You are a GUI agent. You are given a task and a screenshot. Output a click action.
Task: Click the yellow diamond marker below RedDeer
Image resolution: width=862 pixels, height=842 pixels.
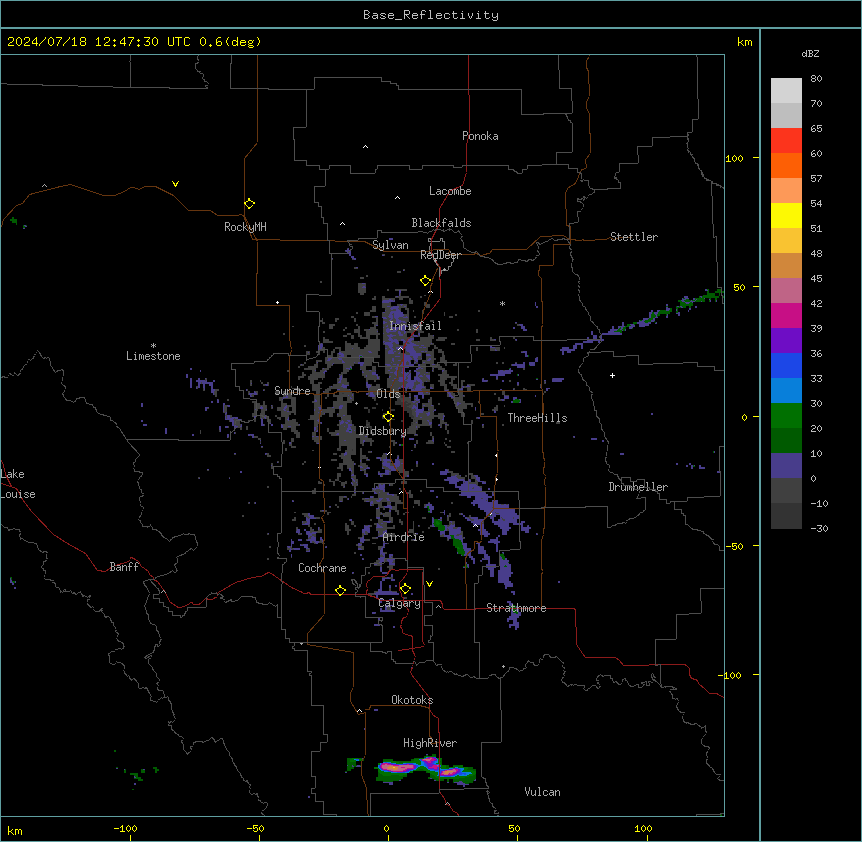[x=426, y=281]
